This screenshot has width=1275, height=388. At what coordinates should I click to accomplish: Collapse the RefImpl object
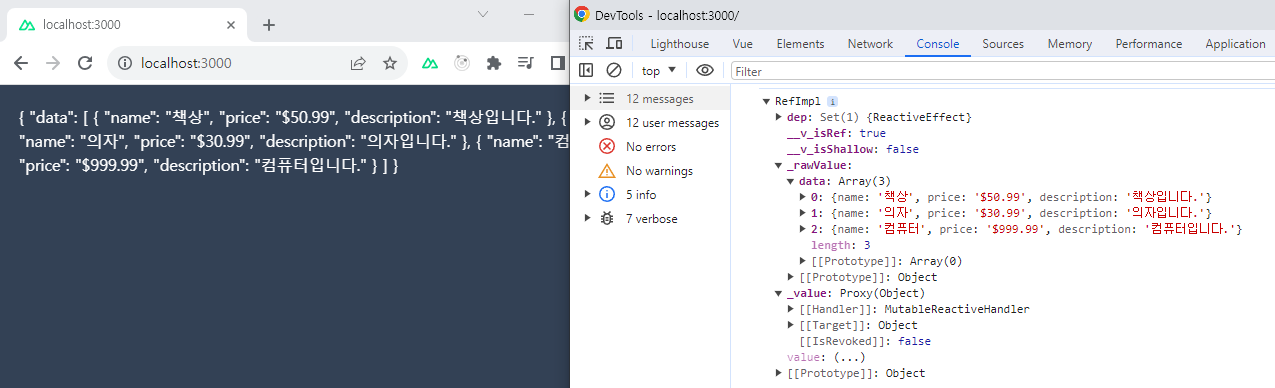pyautogui.click(x=767, y=101)
